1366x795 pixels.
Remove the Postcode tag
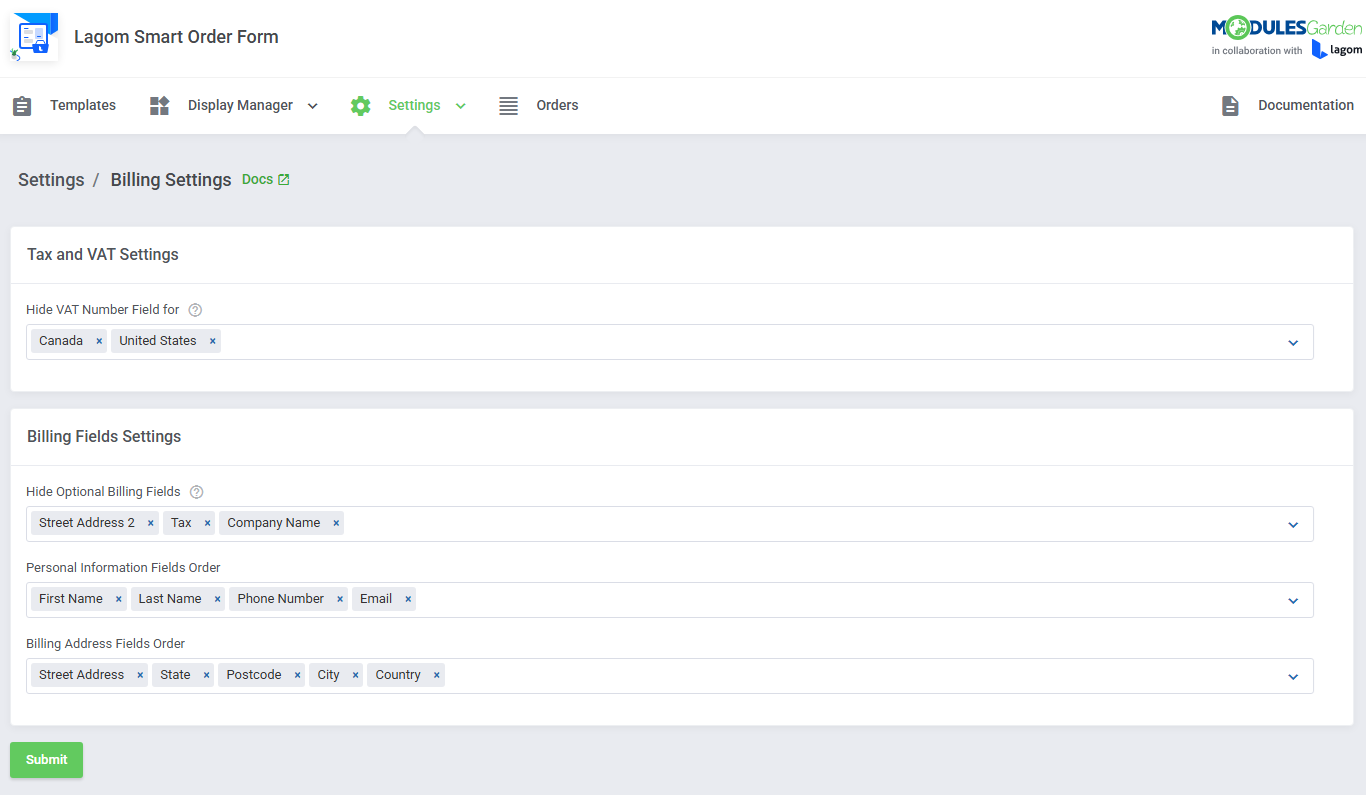click(x=297, y=675)
